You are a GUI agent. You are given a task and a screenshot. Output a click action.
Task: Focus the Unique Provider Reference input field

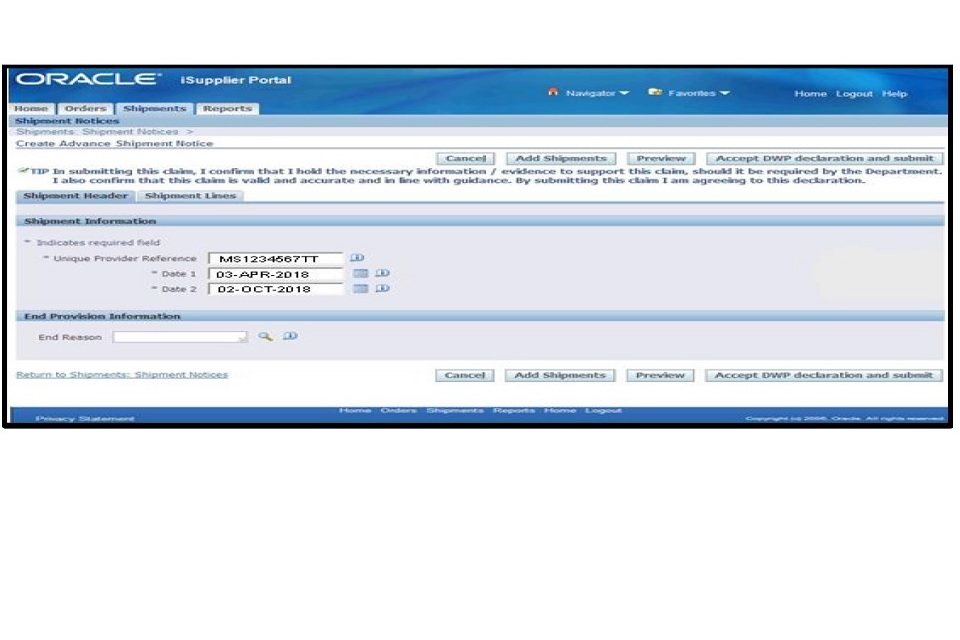(x=275, y=259)
